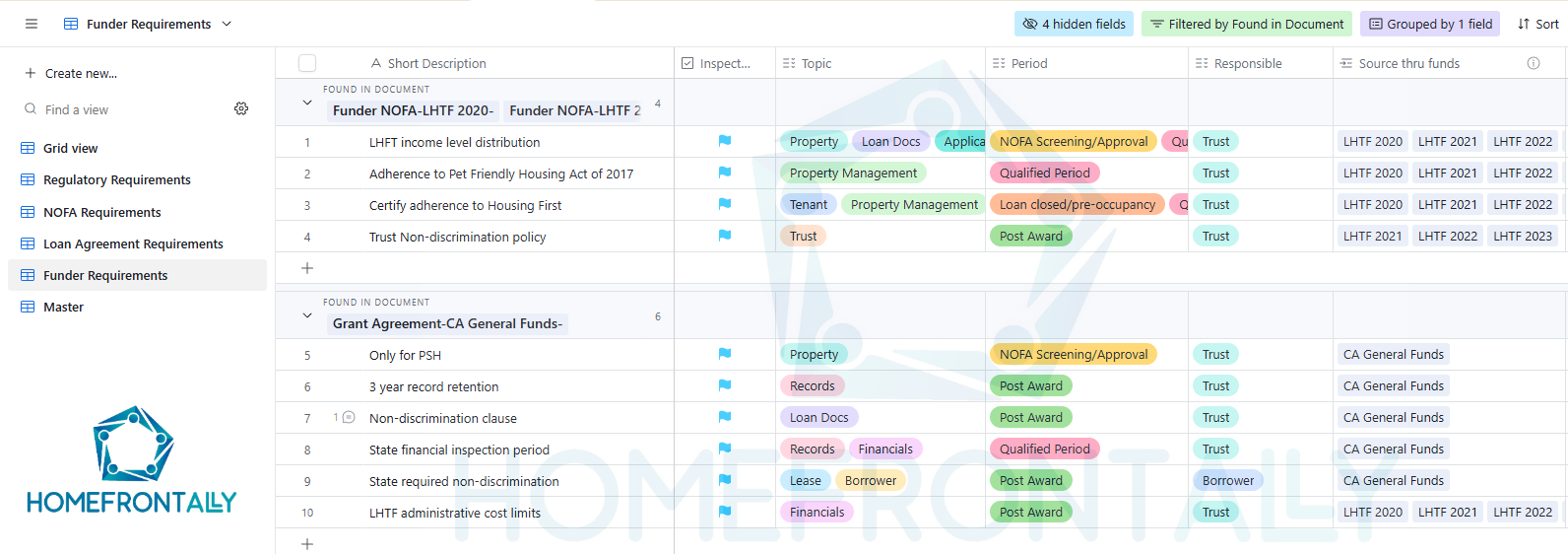Screen dimensions: 1568x554
Task: Switch to the NOFA Requirements view
Action: click(101, 212)
